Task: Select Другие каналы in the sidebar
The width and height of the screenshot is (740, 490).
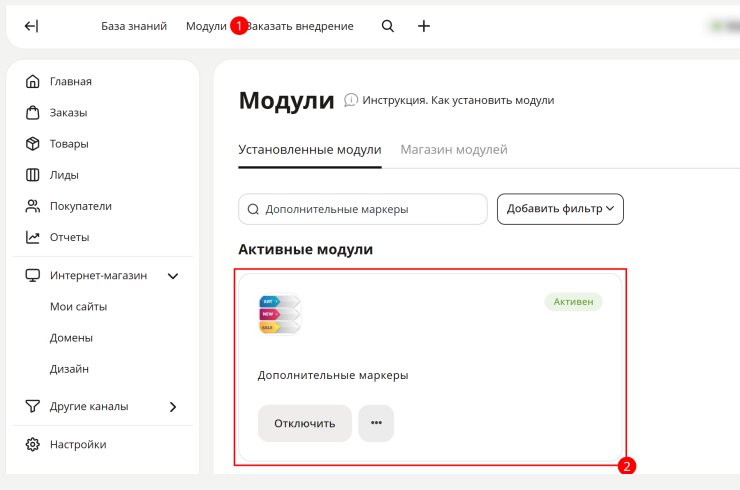Action: (x=89, y=406)
